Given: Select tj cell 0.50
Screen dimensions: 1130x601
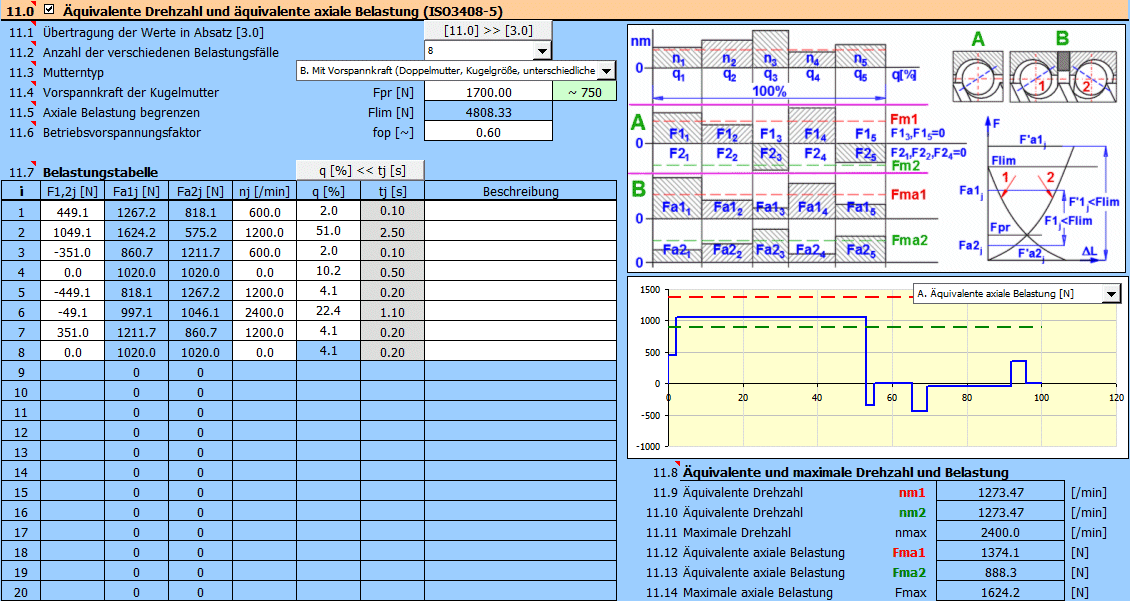Looking at the screenshot, I should click(393, 272).
